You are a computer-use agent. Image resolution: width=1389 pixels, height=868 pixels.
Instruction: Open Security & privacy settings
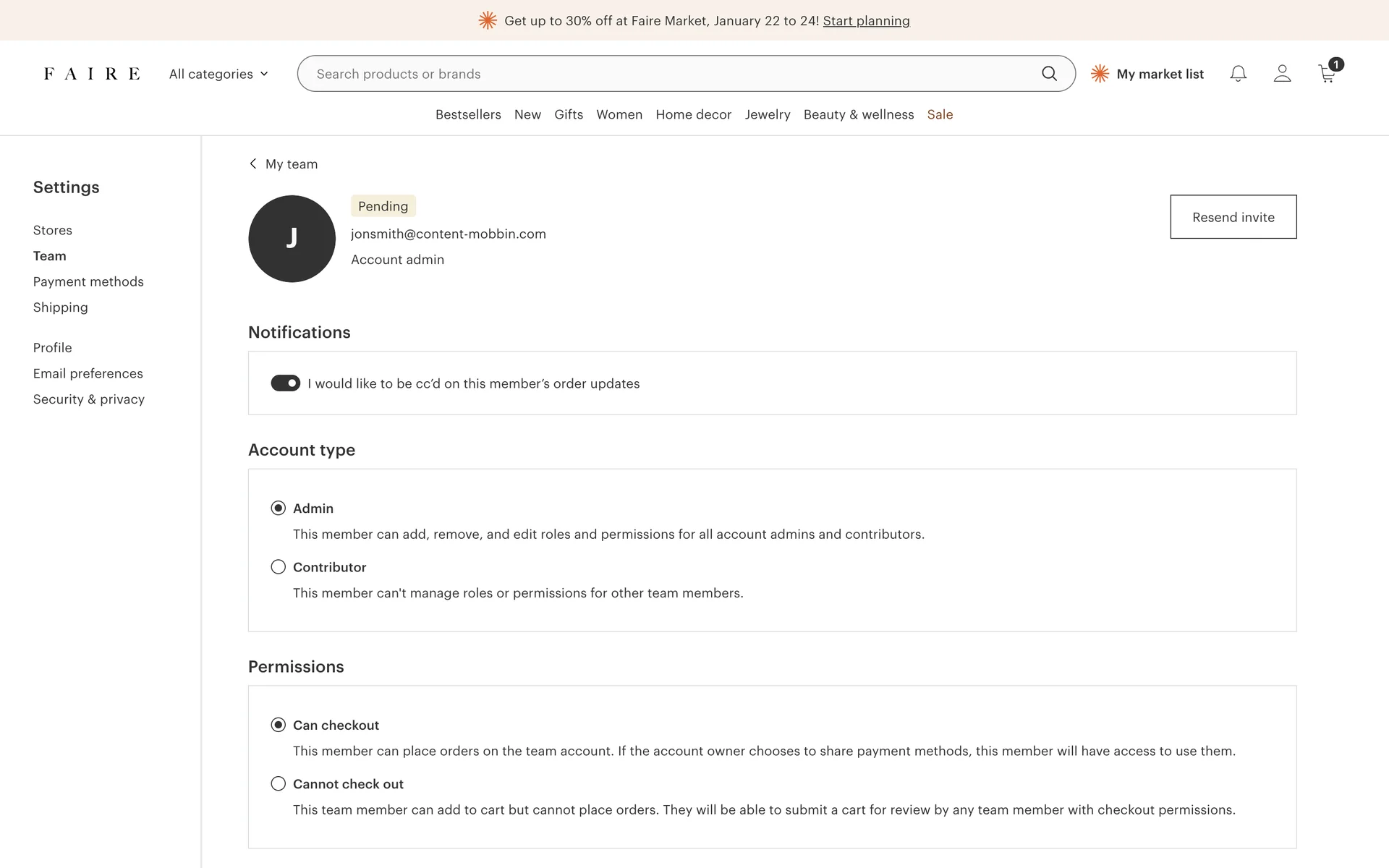(x=88, y=399)
